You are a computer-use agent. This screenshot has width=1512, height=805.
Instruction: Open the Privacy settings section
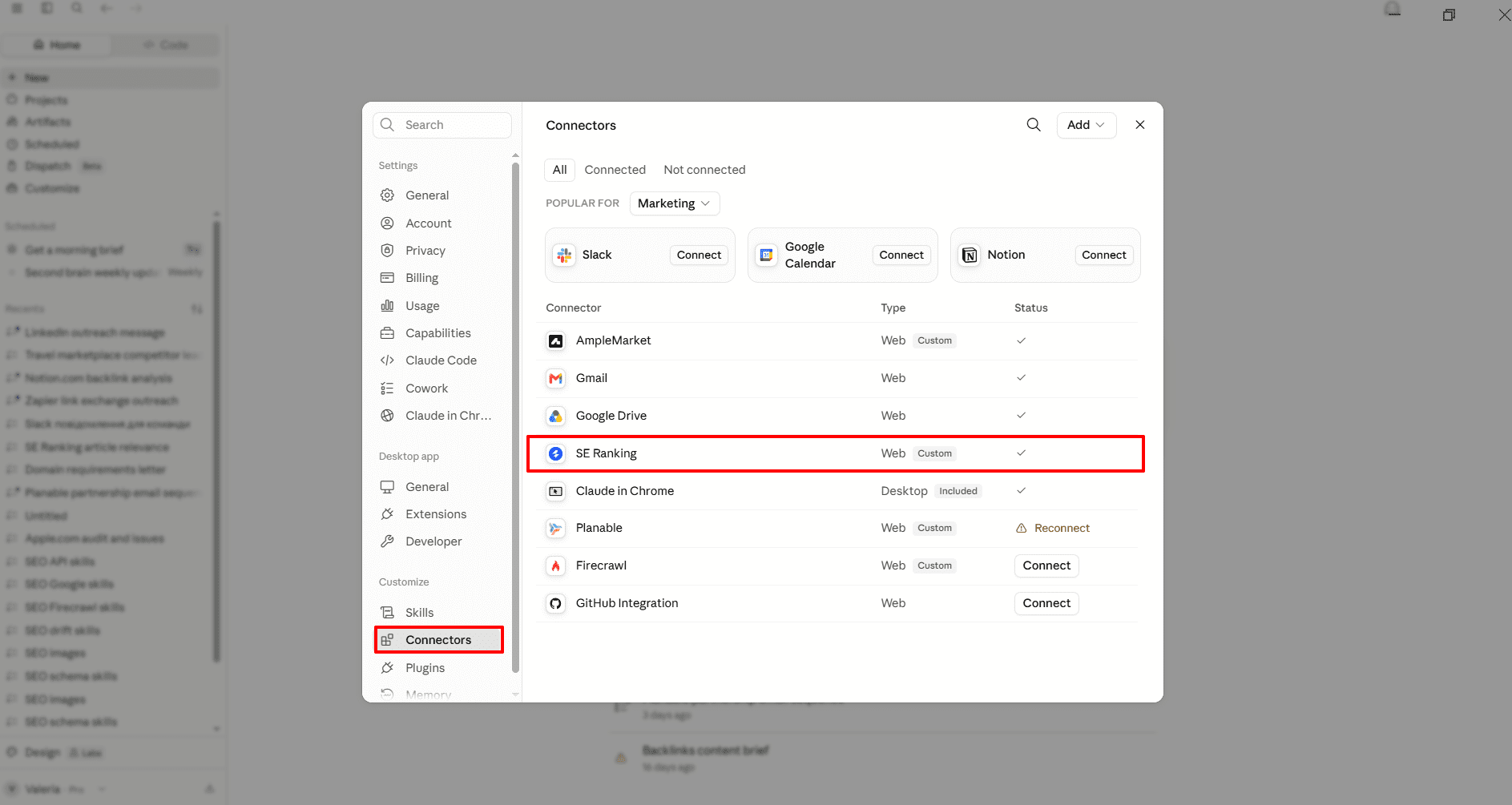[x=439, y=251]
